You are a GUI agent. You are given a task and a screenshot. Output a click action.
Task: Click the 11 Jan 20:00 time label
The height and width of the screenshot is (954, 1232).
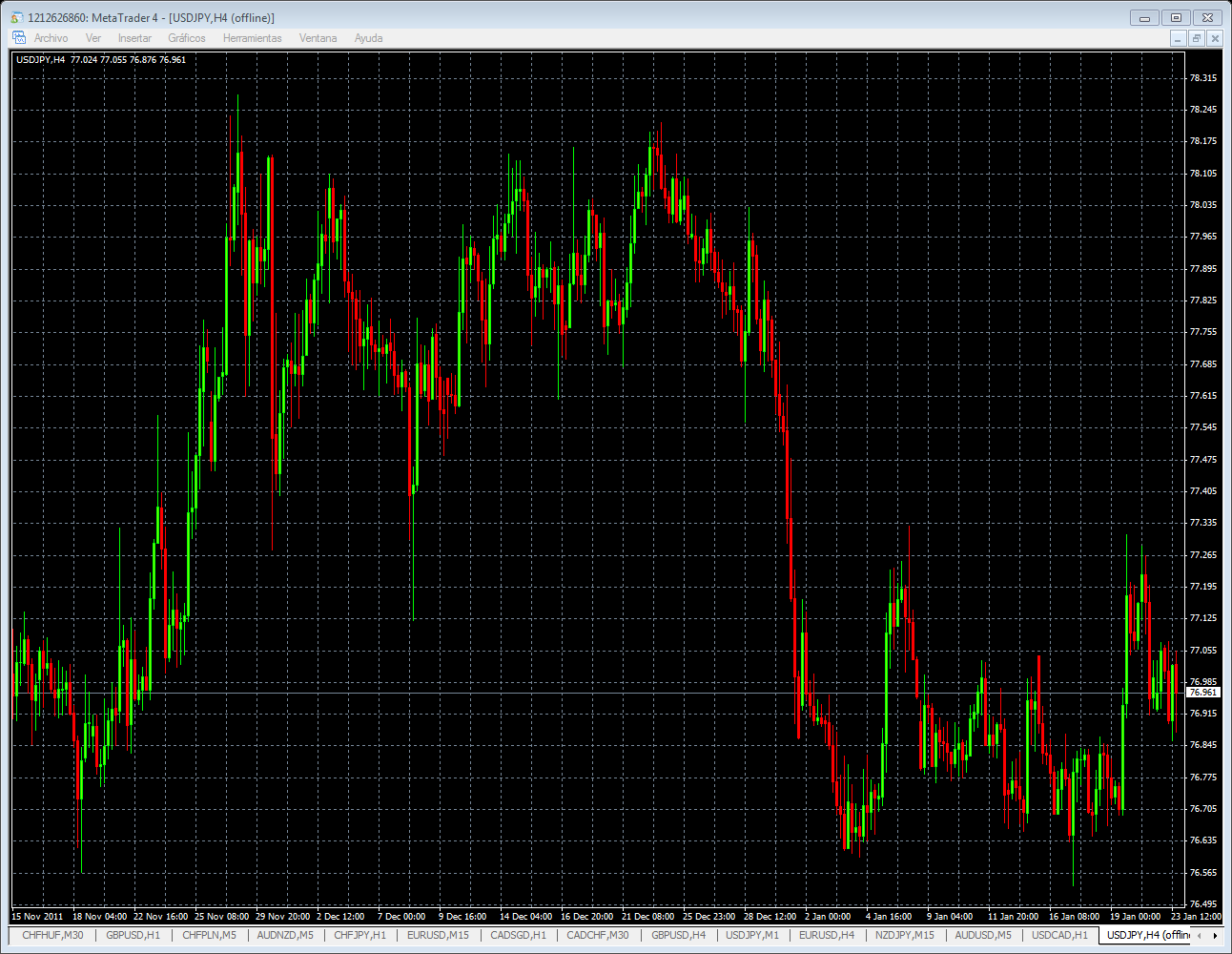coord(1013,917)
